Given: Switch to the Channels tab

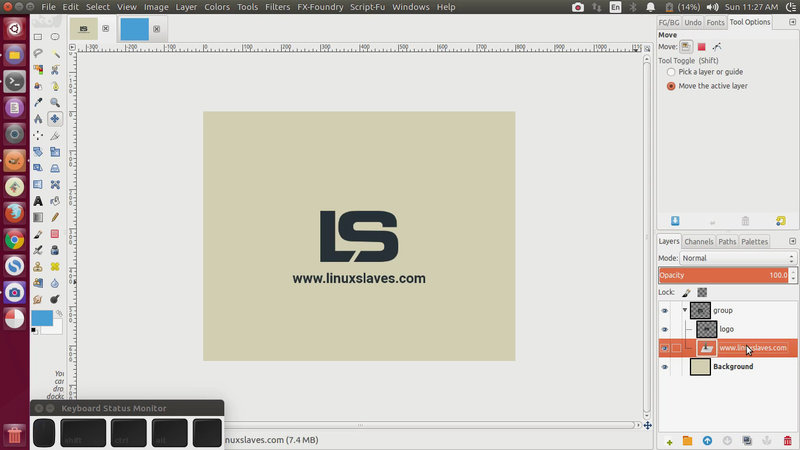Looking at the screenshot, I should tap(698, 242).
